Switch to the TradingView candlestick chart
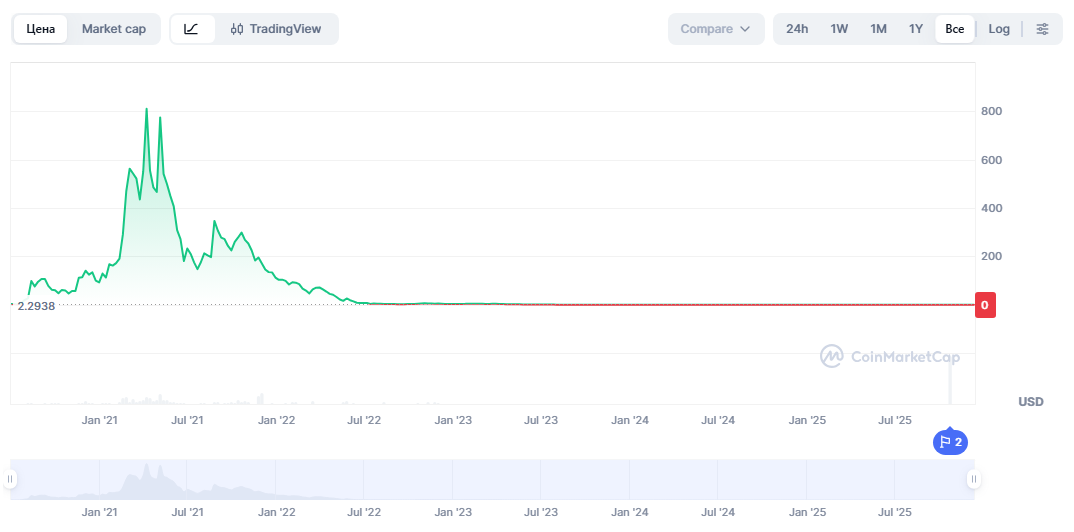This screenshot has height=532, width=1074. pyautogui.click(x=276, y=29)
